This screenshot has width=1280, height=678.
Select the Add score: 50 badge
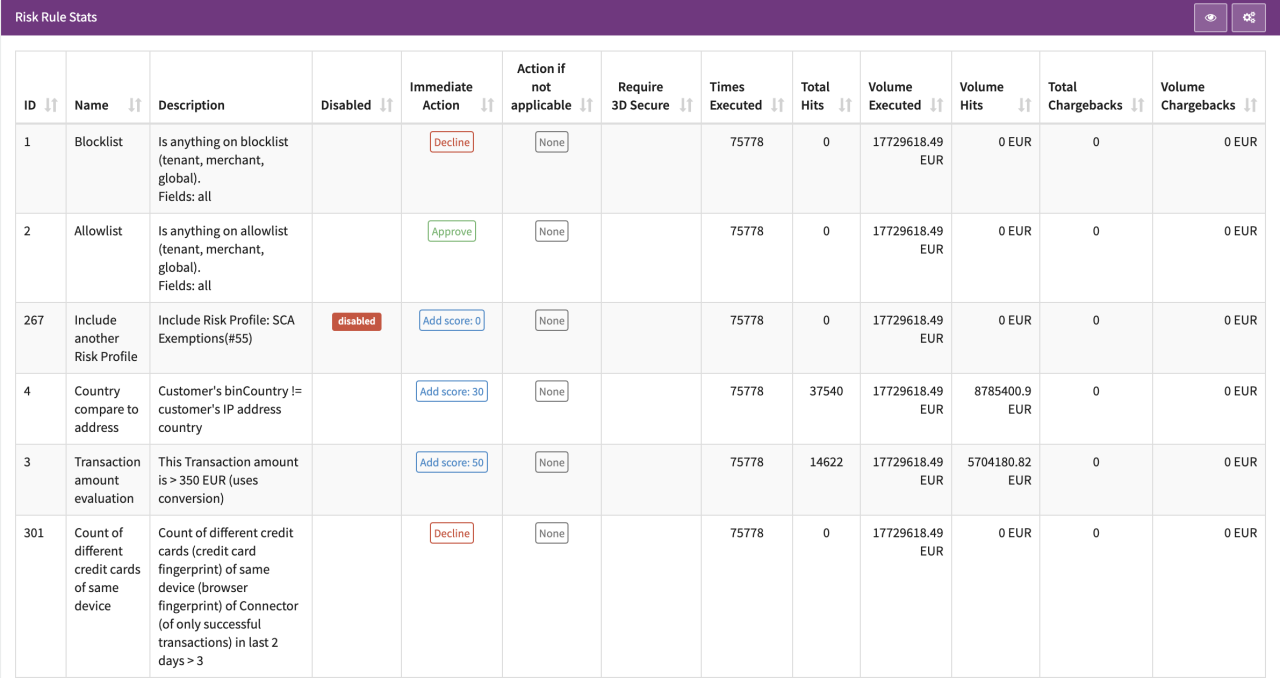tap(452, 463)
